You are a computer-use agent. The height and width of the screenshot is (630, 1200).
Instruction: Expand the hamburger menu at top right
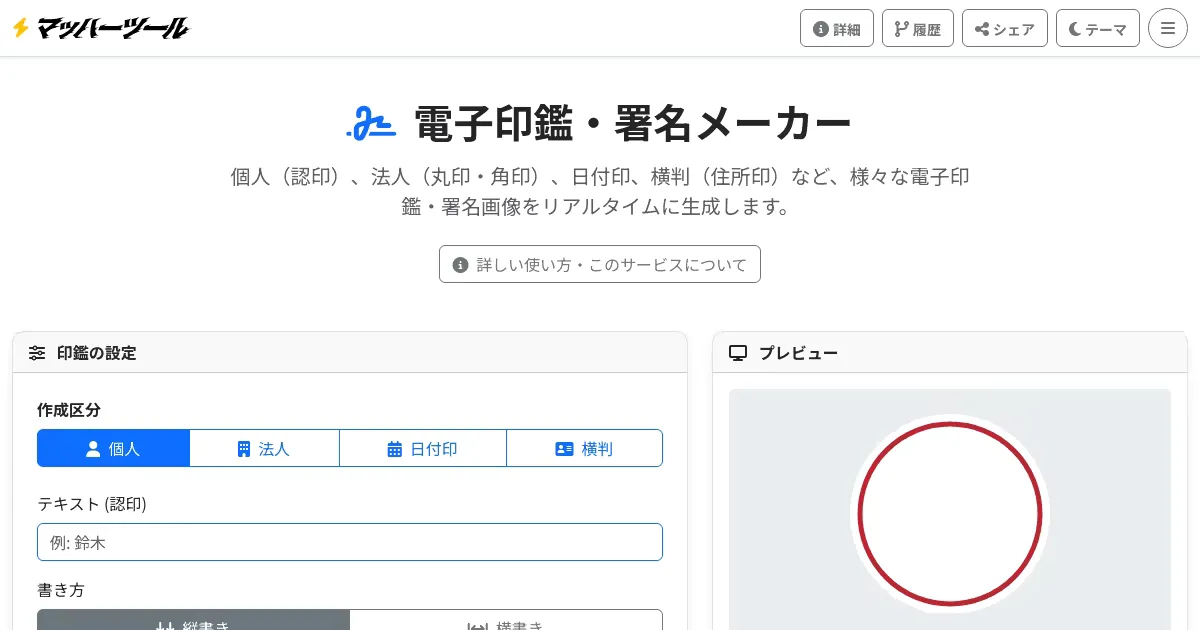[1167, 28]
